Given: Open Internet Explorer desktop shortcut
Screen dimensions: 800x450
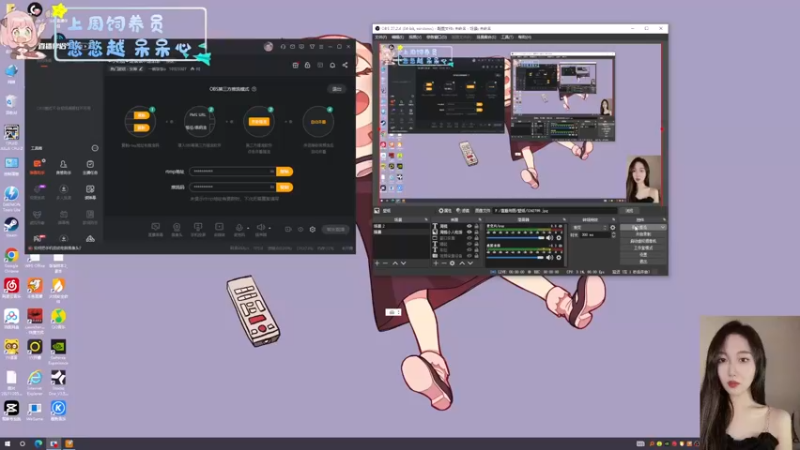Looking at the screenshot, I should [x=35, y=383].
